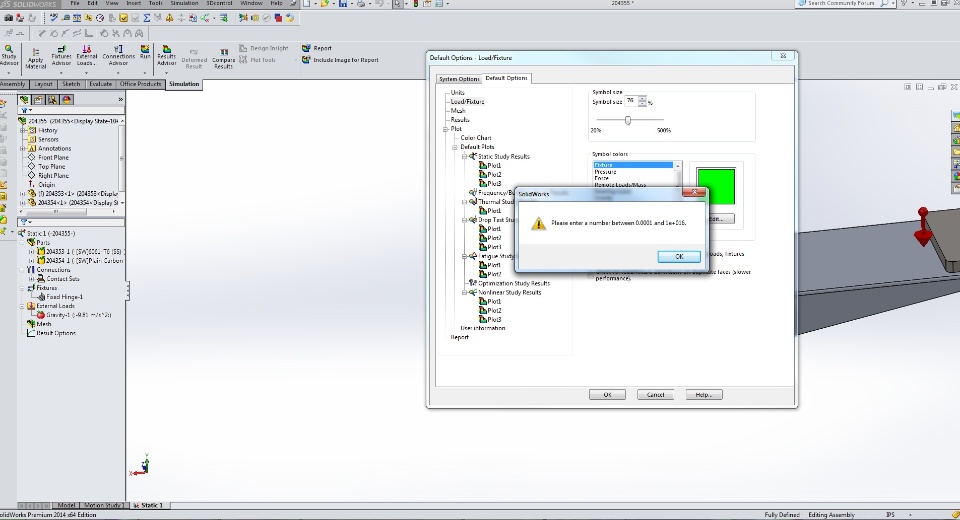This screenshot has height=520, width=960.
Task: Select Results in the options tree
Action: (x=460, y=120)
